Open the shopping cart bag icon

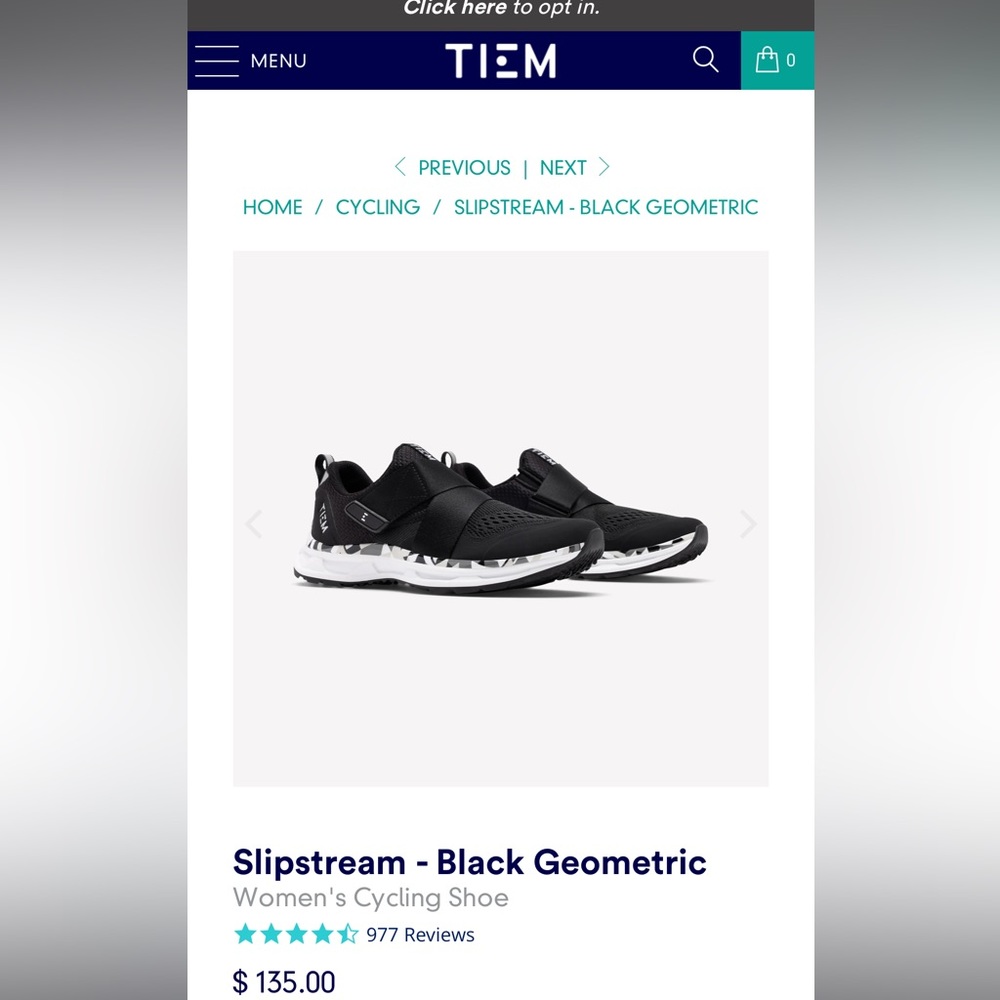point(769,60)
